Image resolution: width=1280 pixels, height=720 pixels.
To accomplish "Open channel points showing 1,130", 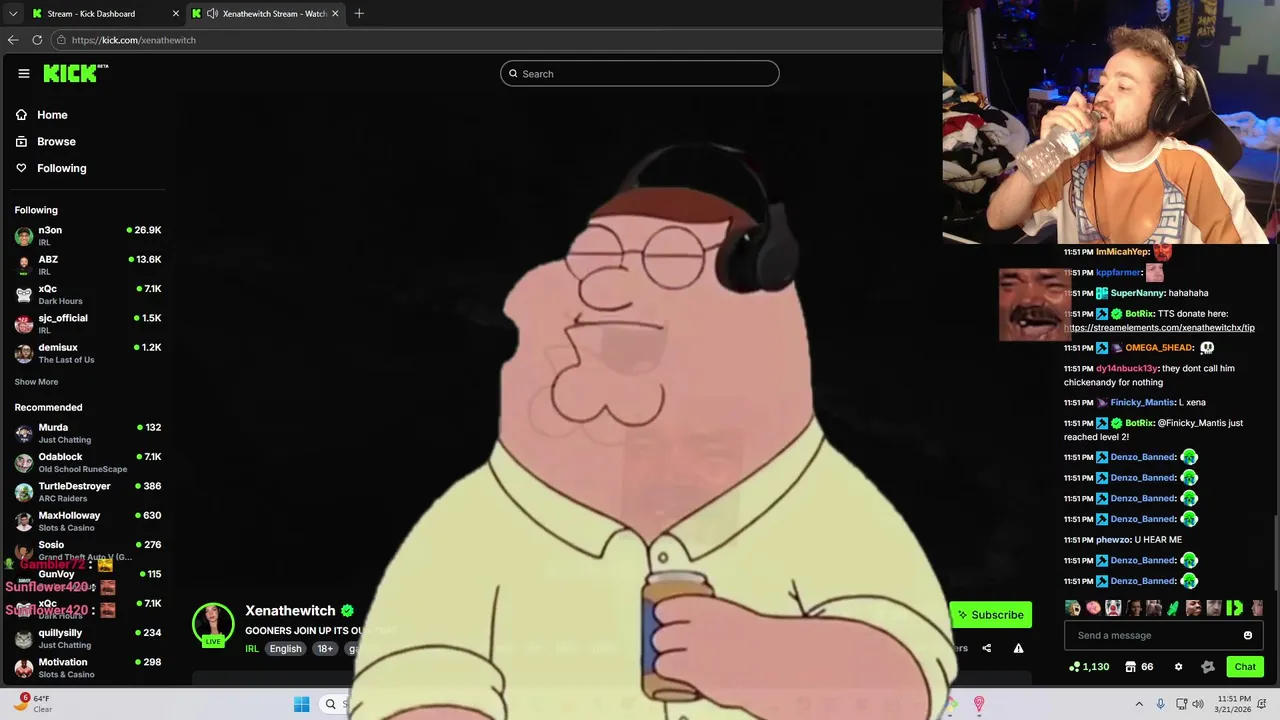I will click(x=1089, y=667).
